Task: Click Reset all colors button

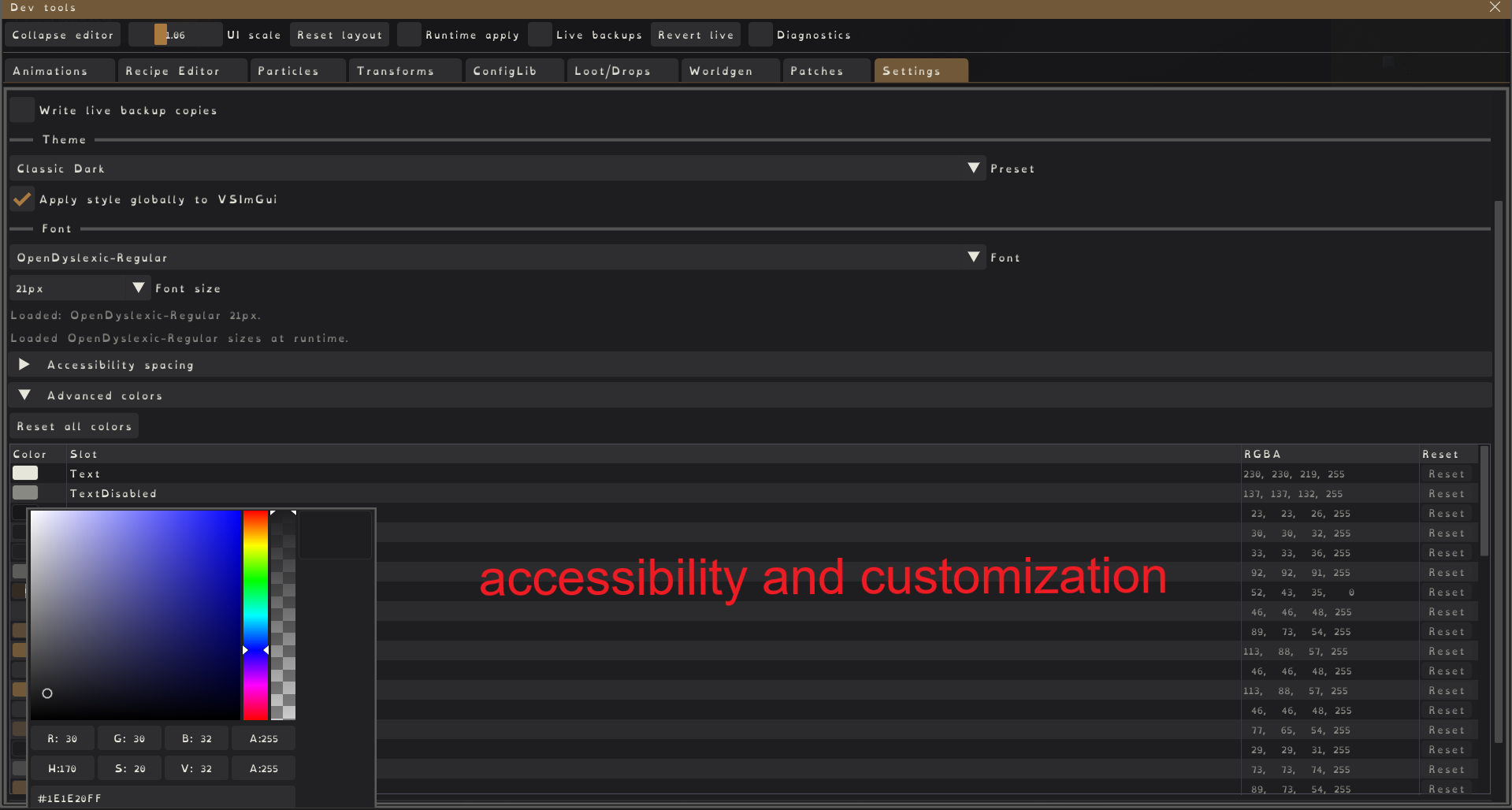Action: click(x=74, y=425)
